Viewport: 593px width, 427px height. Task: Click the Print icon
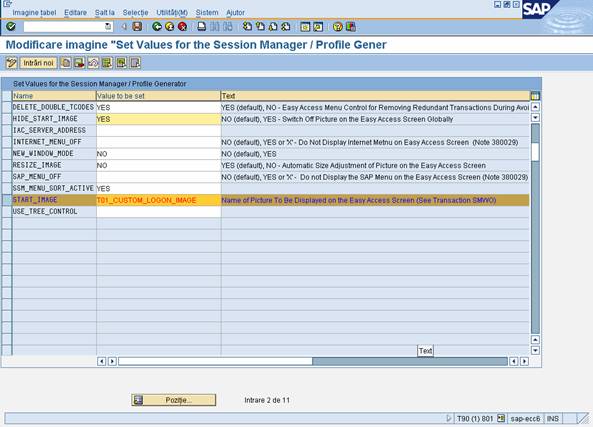click(202, 26)
